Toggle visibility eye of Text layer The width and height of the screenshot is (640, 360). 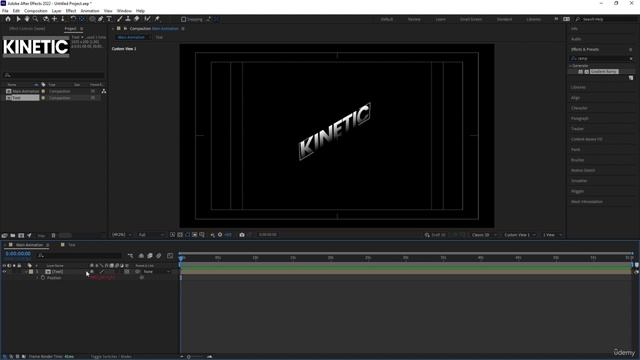[x=4, y=271]
